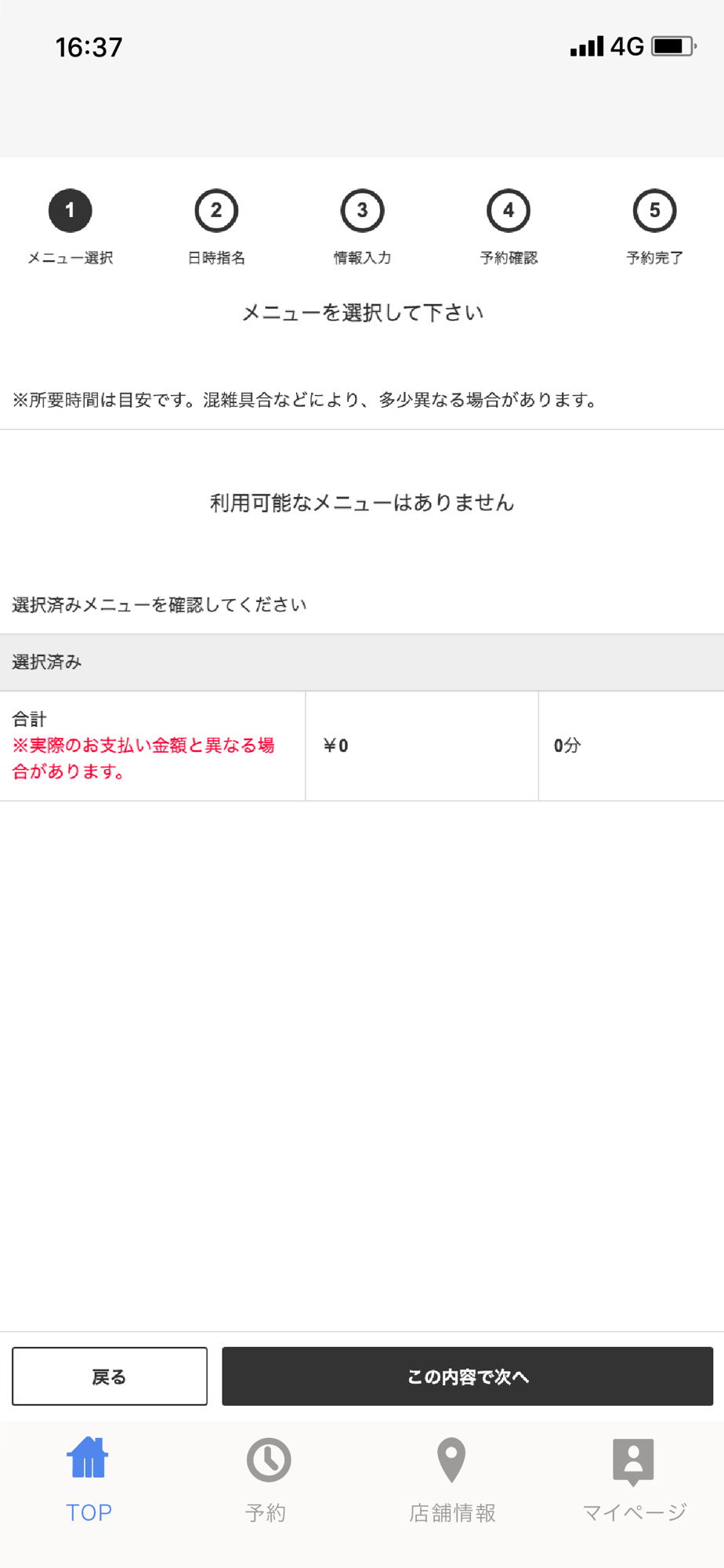Select step 4 circle 予約確認
Viewport: 724px width, 1568px height.
509,210
